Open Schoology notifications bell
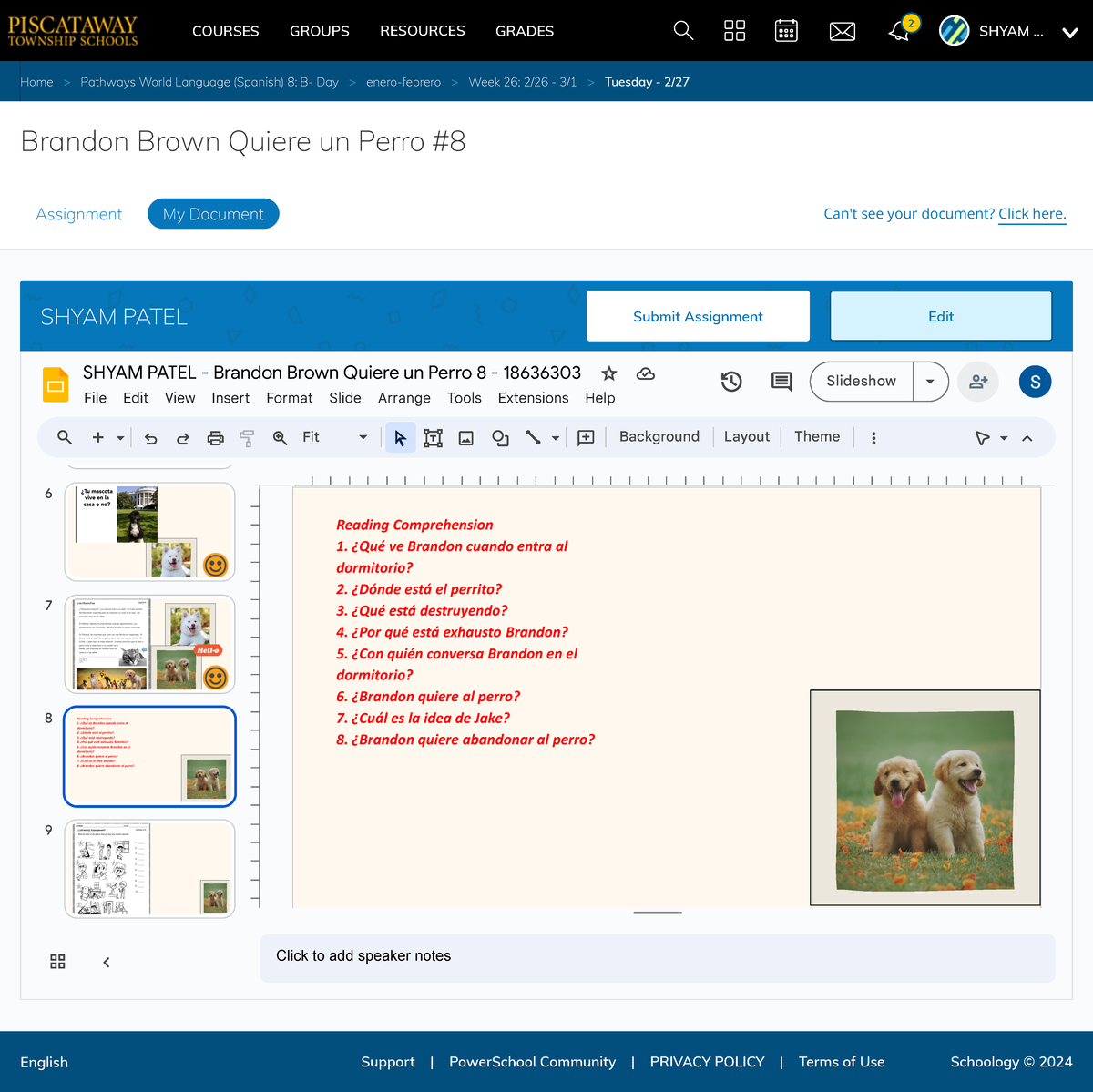The width and height of the screenshot is (1093, 1092). click(897, 30)
